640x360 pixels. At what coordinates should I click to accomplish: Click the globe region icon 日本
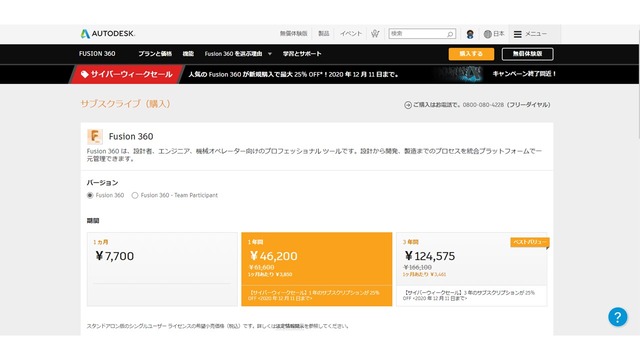(x=494, y=34)
